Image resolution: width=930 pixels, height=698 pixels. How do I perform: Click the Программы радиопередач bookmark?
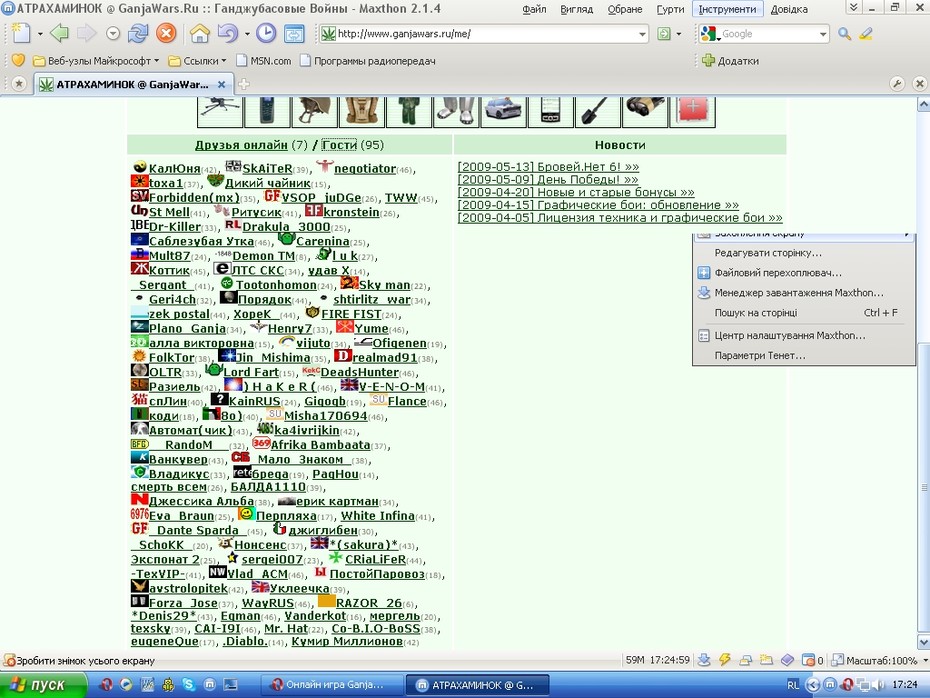point(368,60)
